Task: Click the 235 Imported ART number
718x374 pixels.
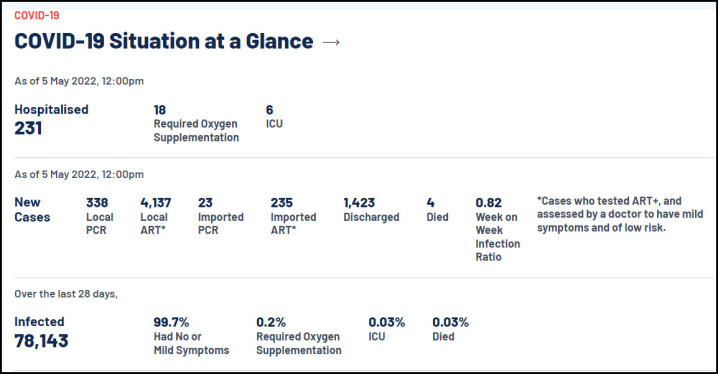Action: (293, 216)
